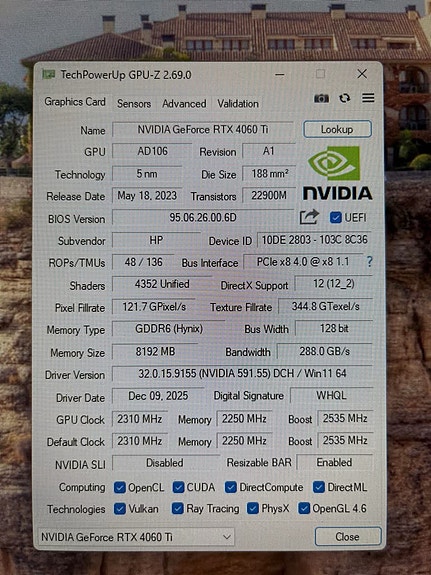Click the Default Clock field 2310 MHz
The width and height of the screenshot is (431, 575).
(x=139, y=441)
